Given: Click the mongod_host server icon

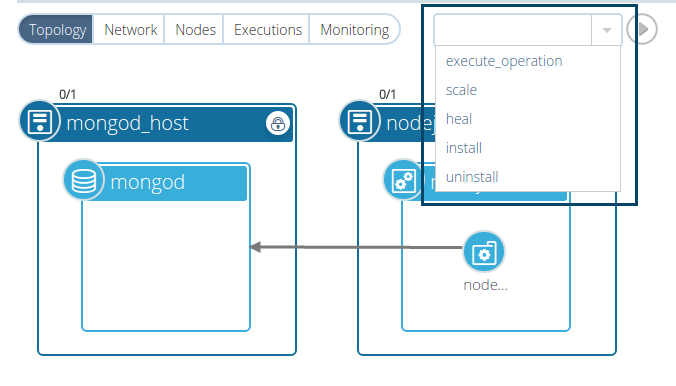Looking at the screenshot, I should (40, 121).
